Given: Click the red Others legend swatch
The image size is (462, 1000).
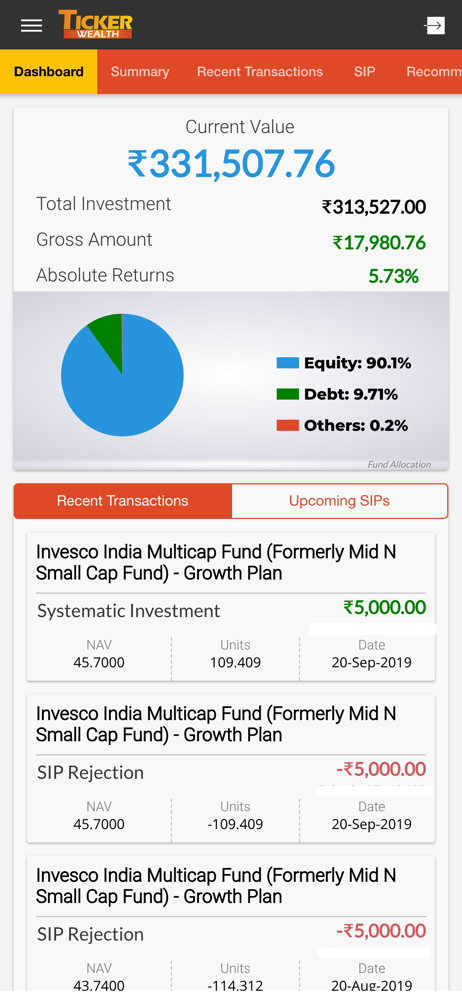Looking at the screenshot, I should pyautogui.click(x=287, y=425).
